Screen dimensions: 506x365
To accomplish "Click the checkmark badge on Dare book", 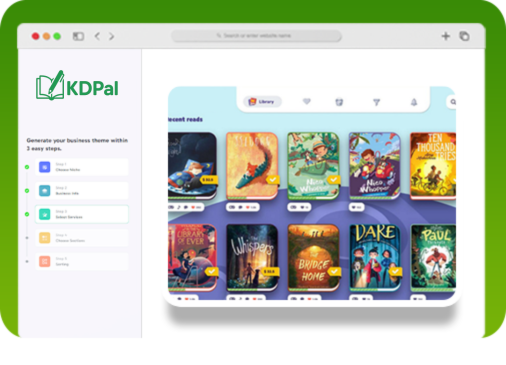I will [396, 272].
